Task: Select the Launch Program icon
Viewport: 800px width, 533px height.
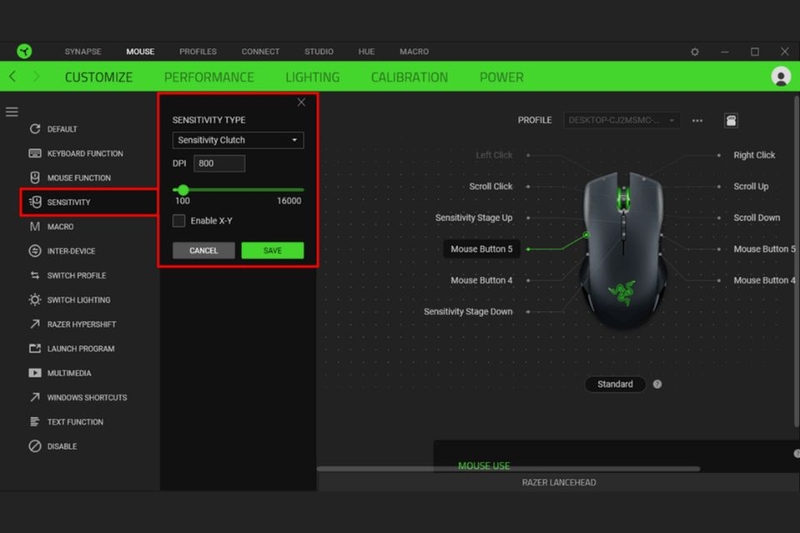Action: (35, 348)
